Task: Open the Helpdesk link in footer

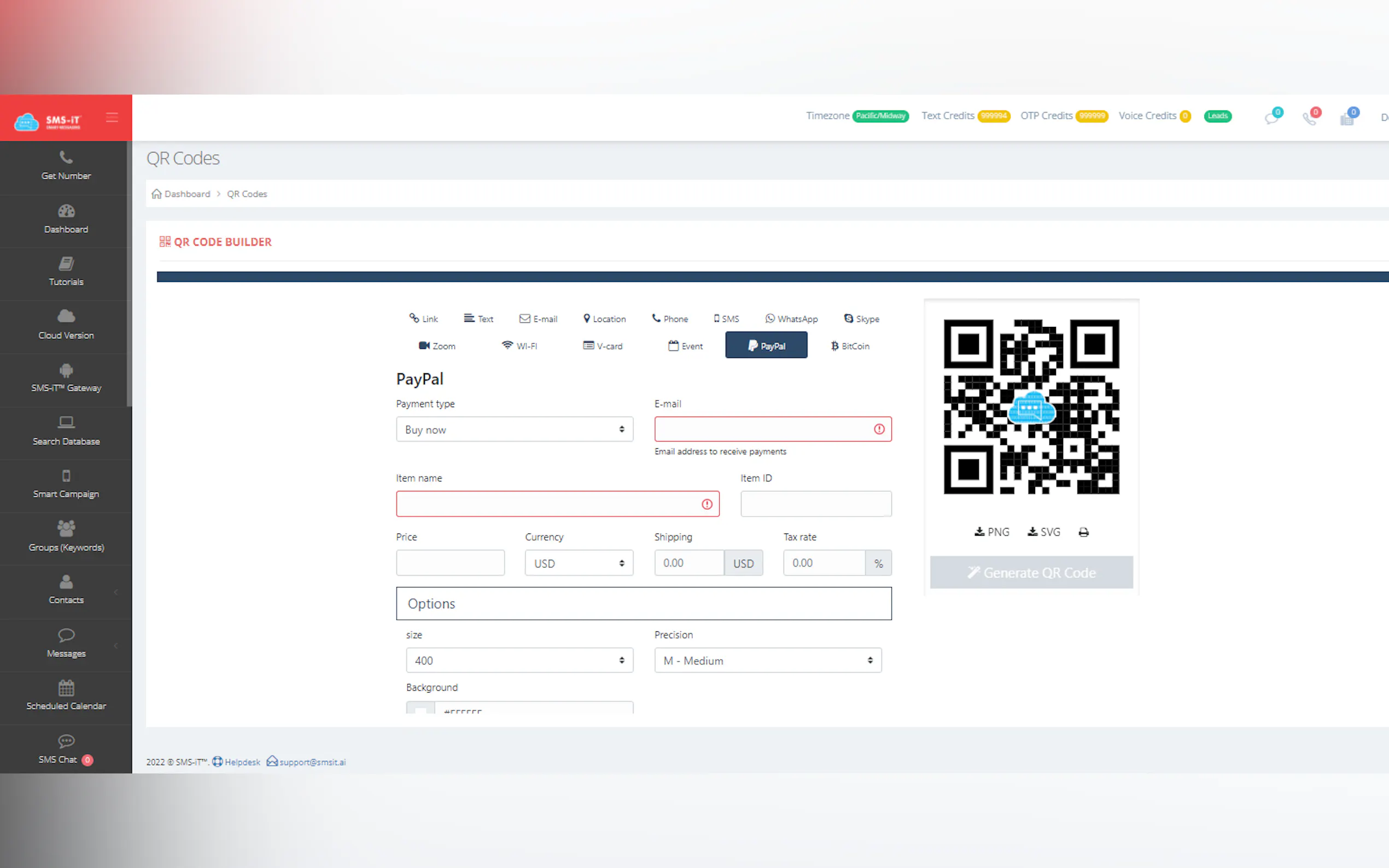Action: point(236,762)
